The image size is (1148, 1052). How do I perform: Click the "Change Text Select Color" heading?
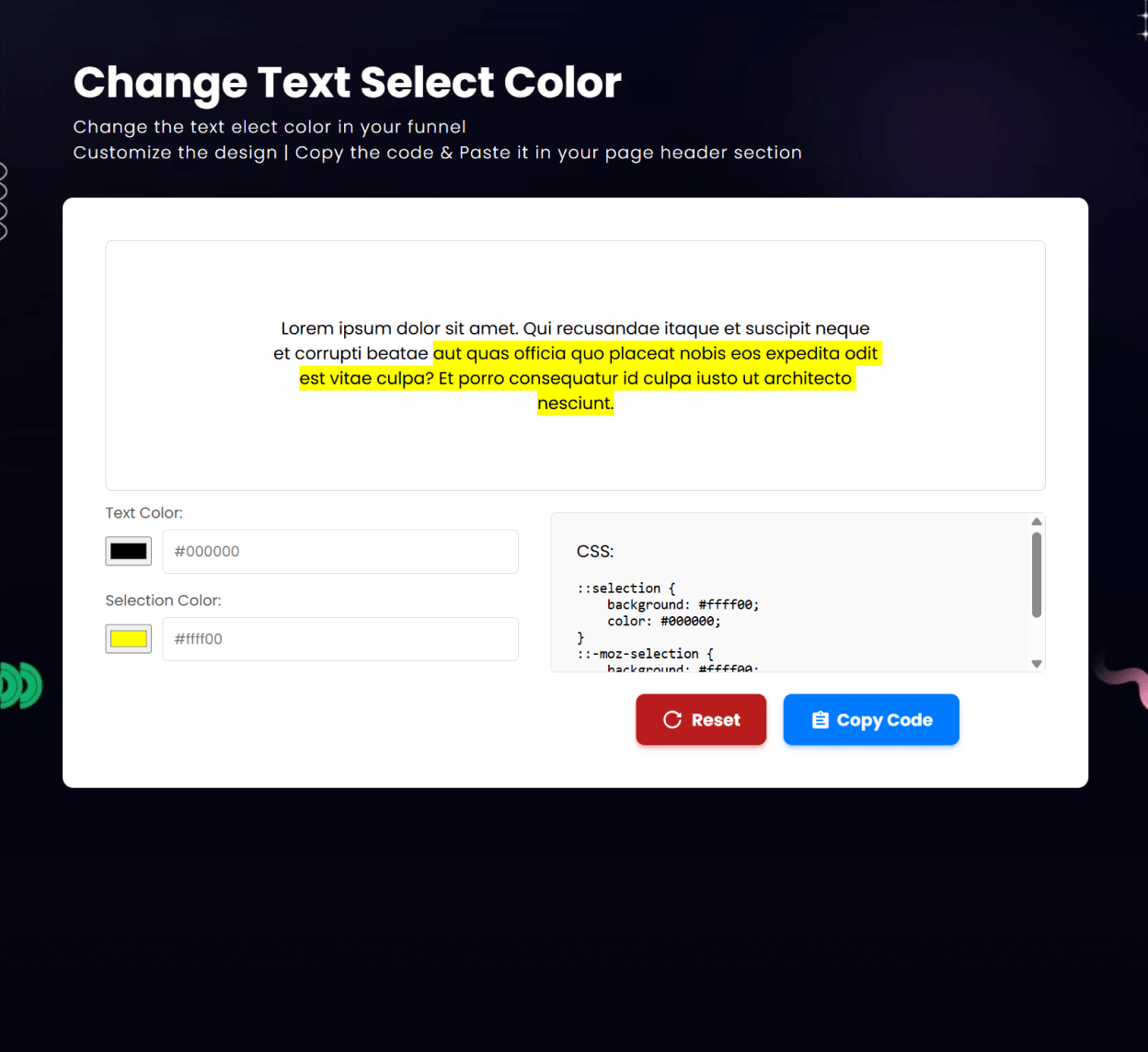pos(347,83)
